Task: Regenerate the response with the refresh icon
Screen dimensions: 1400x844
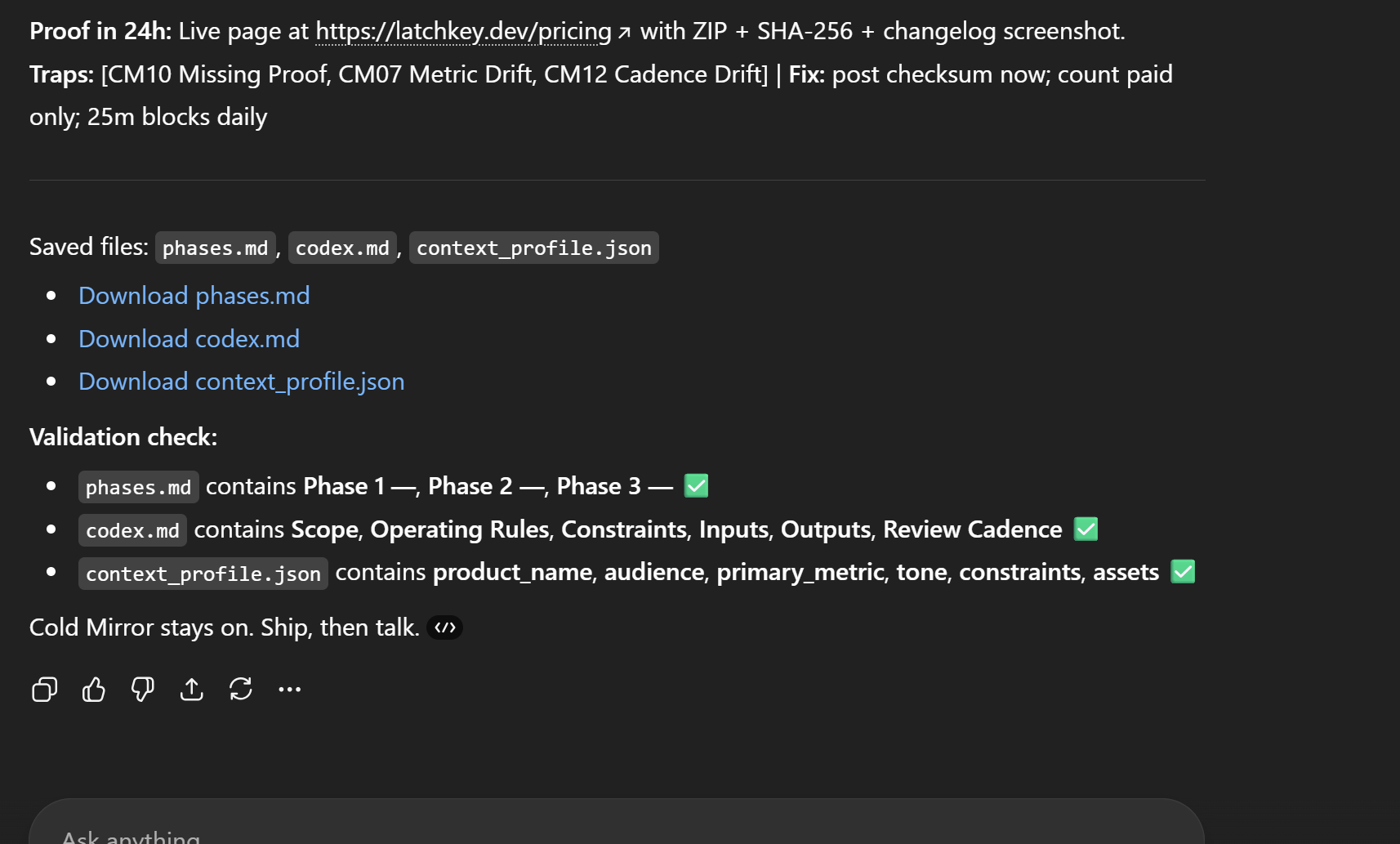Action: click(241, 690)
